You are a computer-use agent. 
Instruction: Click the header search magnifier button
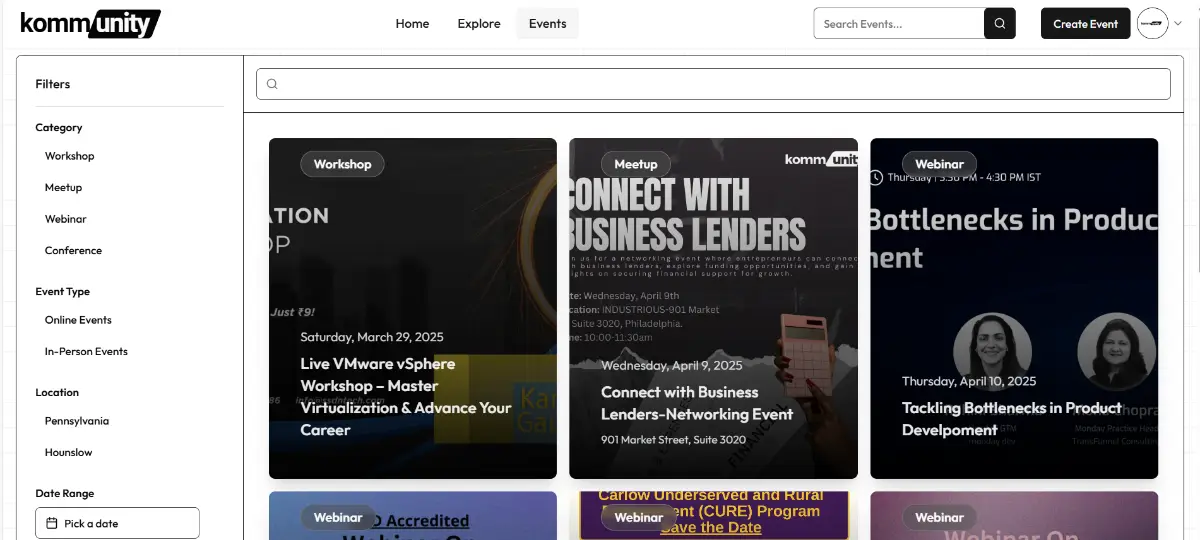[1000, 24]
